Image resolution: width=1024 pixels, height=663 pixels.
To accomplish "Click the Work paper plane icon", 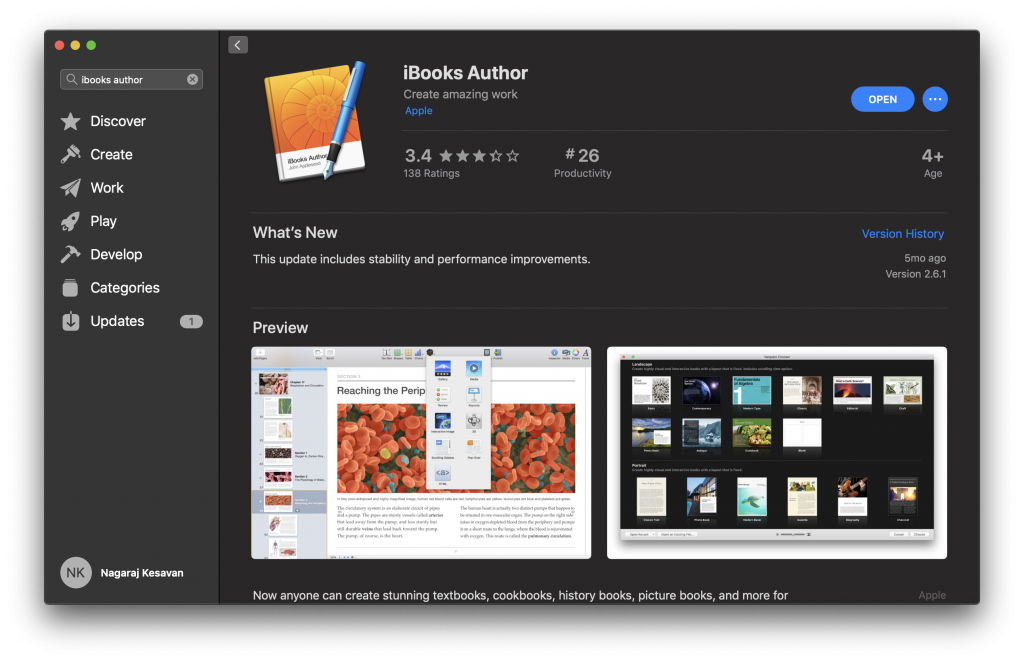I will click(x=71, y=188).
